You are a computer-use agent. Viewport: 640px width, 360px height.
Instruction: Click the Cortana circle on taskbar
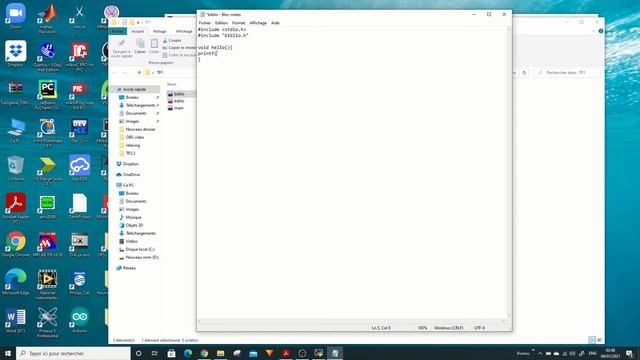coord(138,353)
